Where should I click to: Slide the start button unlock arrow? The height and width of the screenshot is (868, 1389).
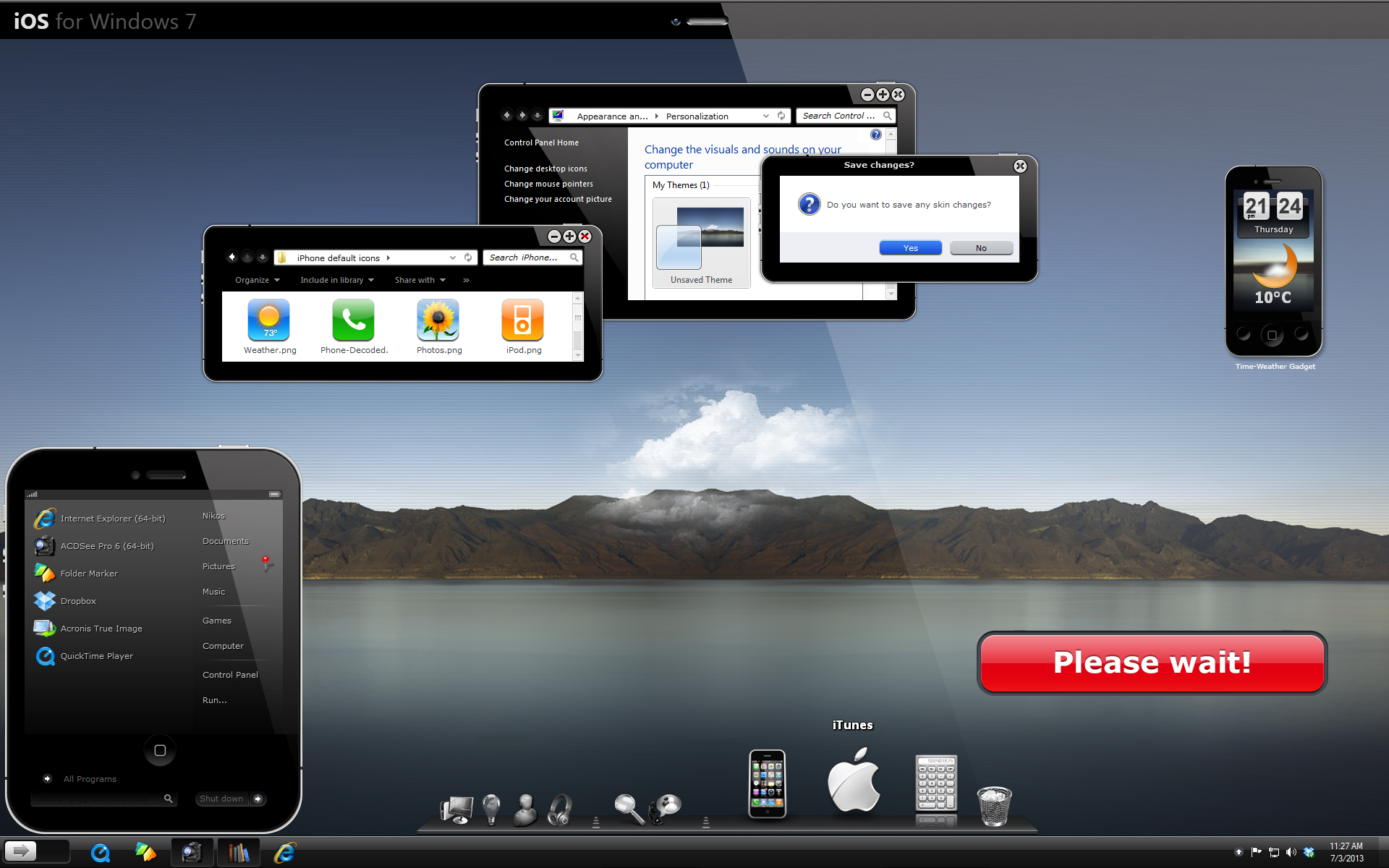pos(21,851)
